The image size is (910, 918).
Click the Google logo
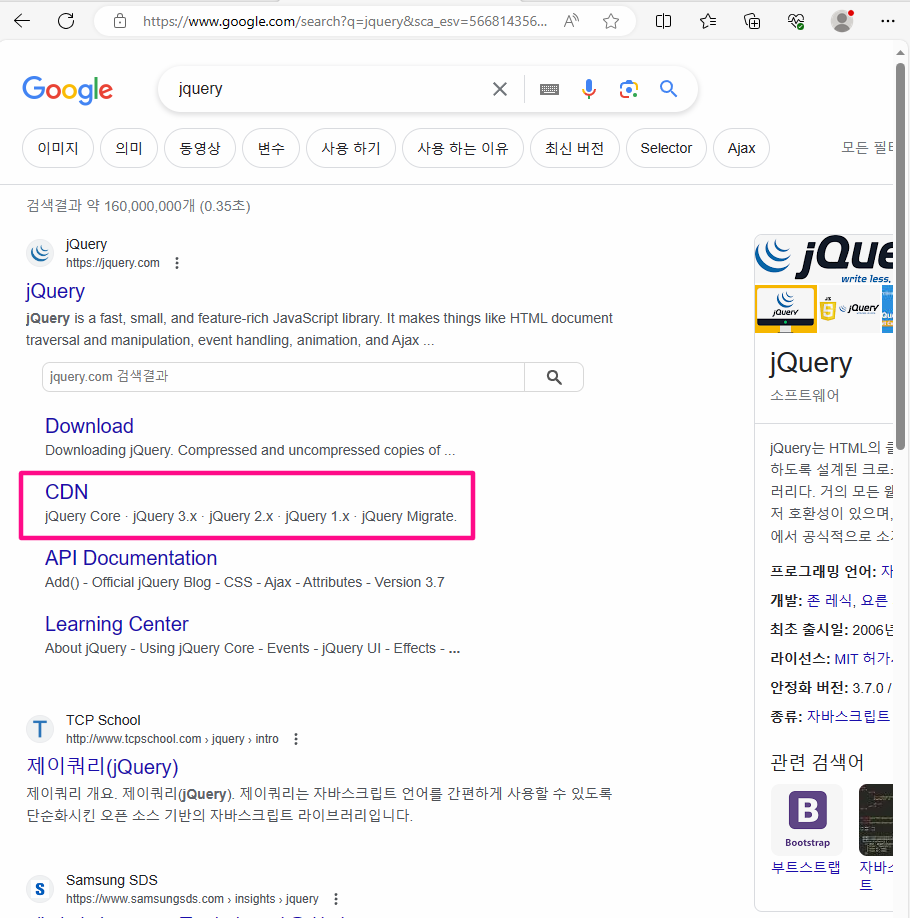coord(67,90)
